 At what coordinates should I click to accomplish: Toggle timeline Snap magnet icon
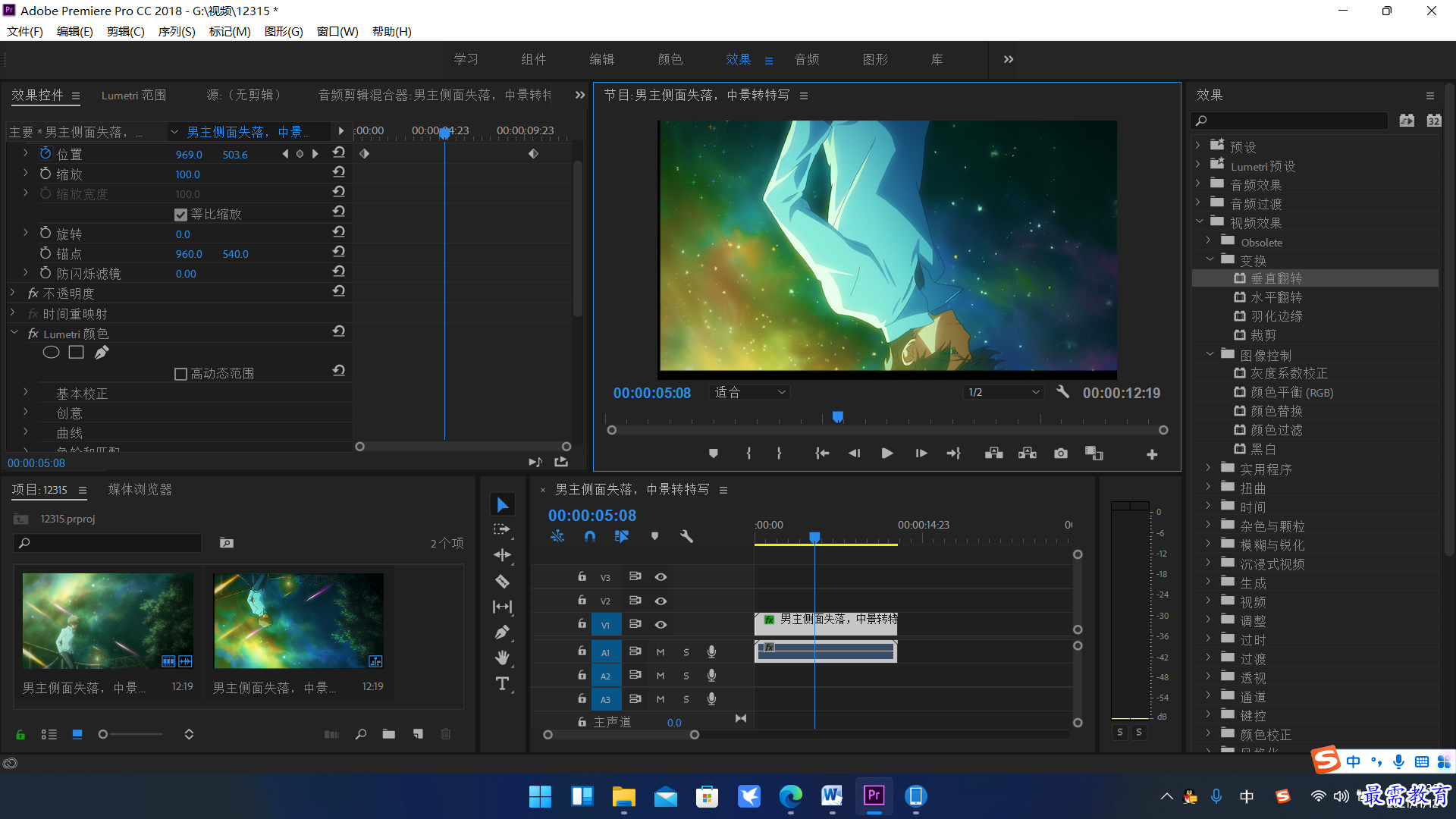click(590, 536)
